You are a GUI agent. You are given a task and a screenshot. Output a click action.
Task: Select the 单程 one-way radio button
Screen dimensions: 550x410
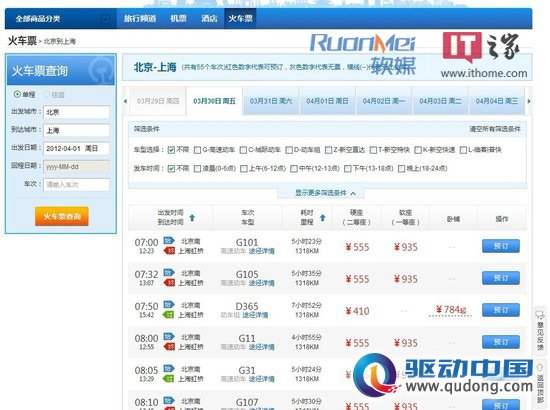point(17,94)
